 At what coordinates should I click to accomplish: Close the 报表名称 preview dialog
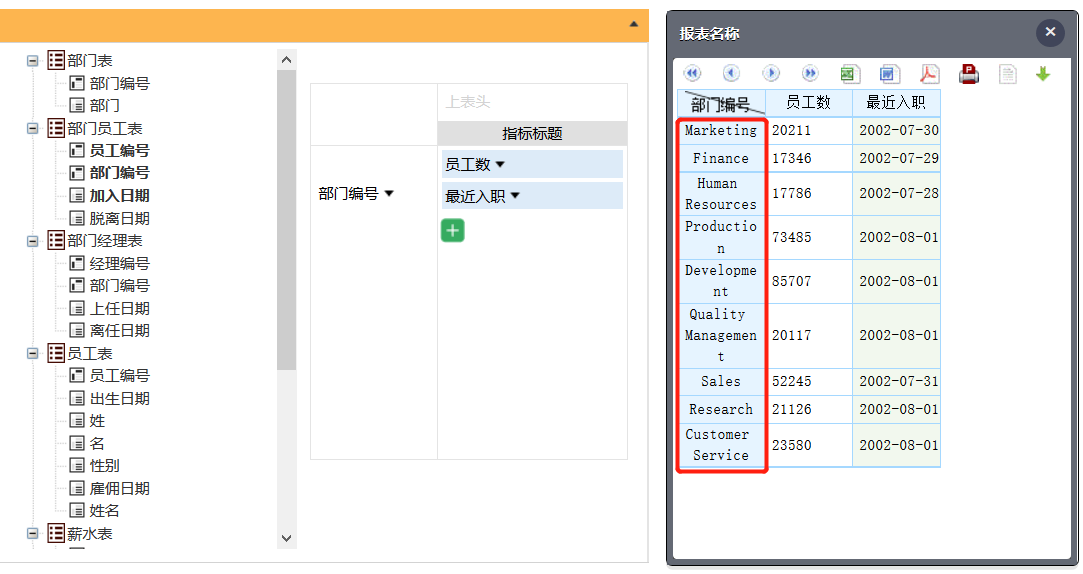click(1050, 33)
